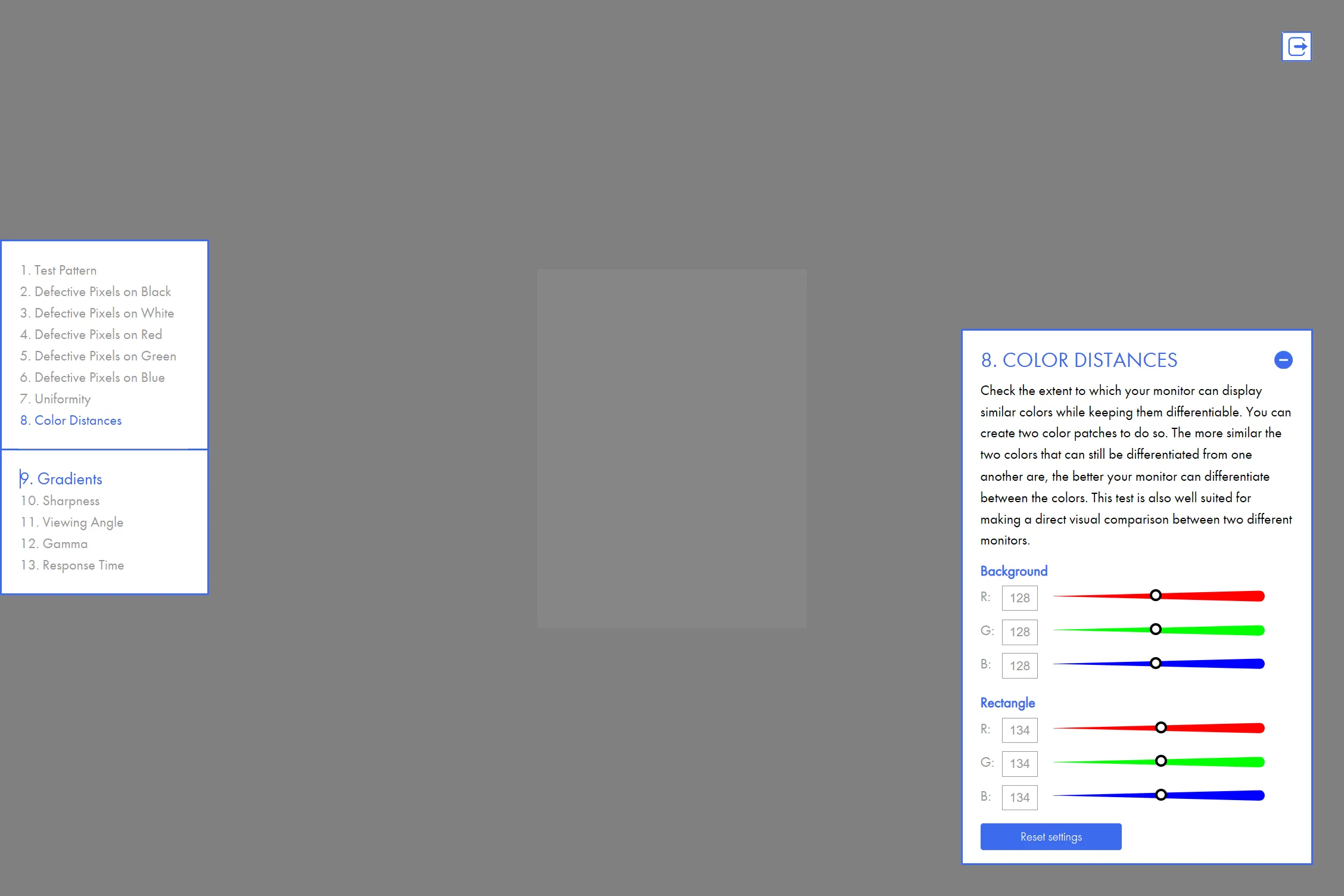Click the collapse minus icon on Color Distances panel
The height and width of the screenshot is (896, 1344).
pos(1282,360)
